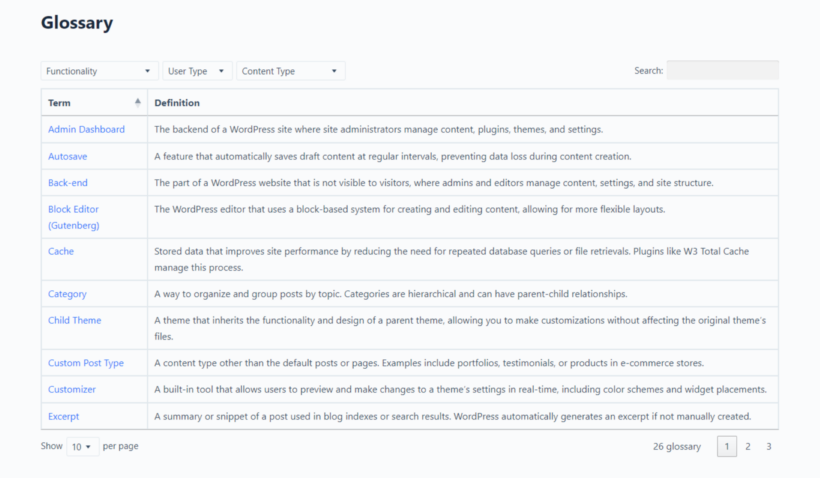The width and height of the screenshot is (820, 478).
Task: Click the Category definition about organizing posts
Action: (391, 294)
